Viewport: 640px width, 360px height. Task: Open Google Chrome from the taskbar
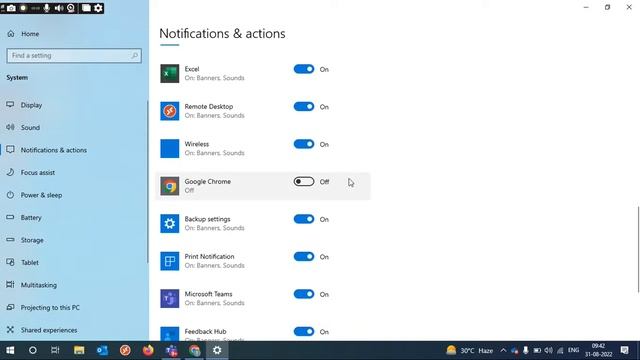[x=194, y=350]
